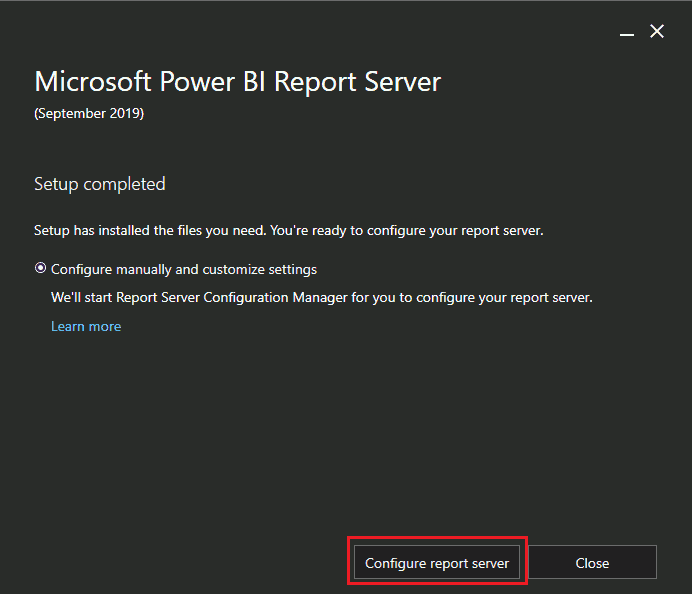692x594 pixels.
Task: Click the Setup completed heading
Action: (x=100, y=184)
